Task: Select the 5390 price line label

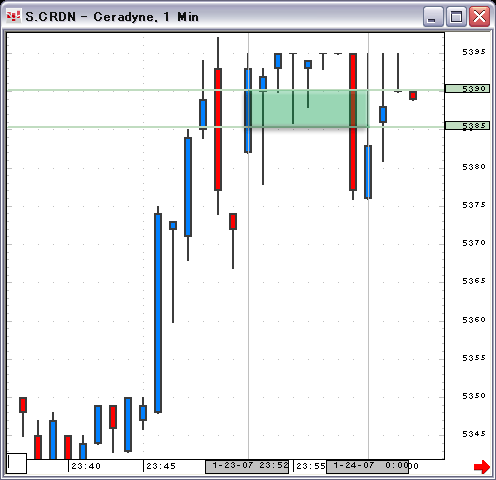Action: [x=467, y=88]
